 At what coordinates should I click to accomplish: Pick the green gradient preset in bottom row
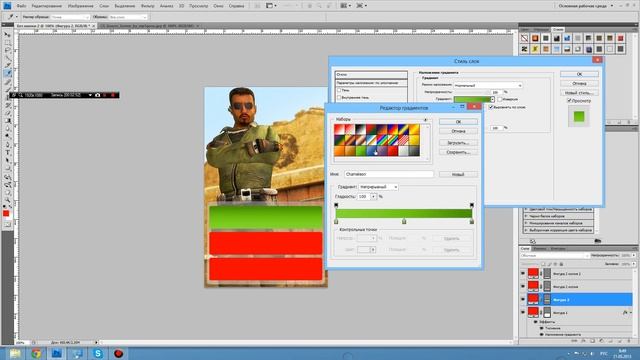[x=360, y=151]
